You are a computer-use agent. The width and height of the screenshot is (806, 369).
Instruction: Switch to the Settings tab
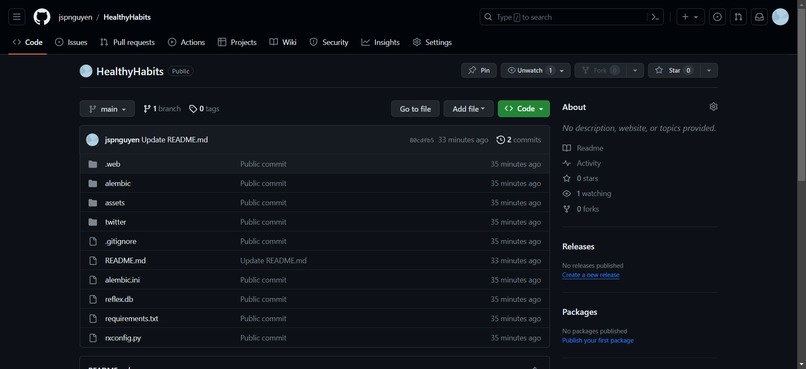click(x=432, y=42)
